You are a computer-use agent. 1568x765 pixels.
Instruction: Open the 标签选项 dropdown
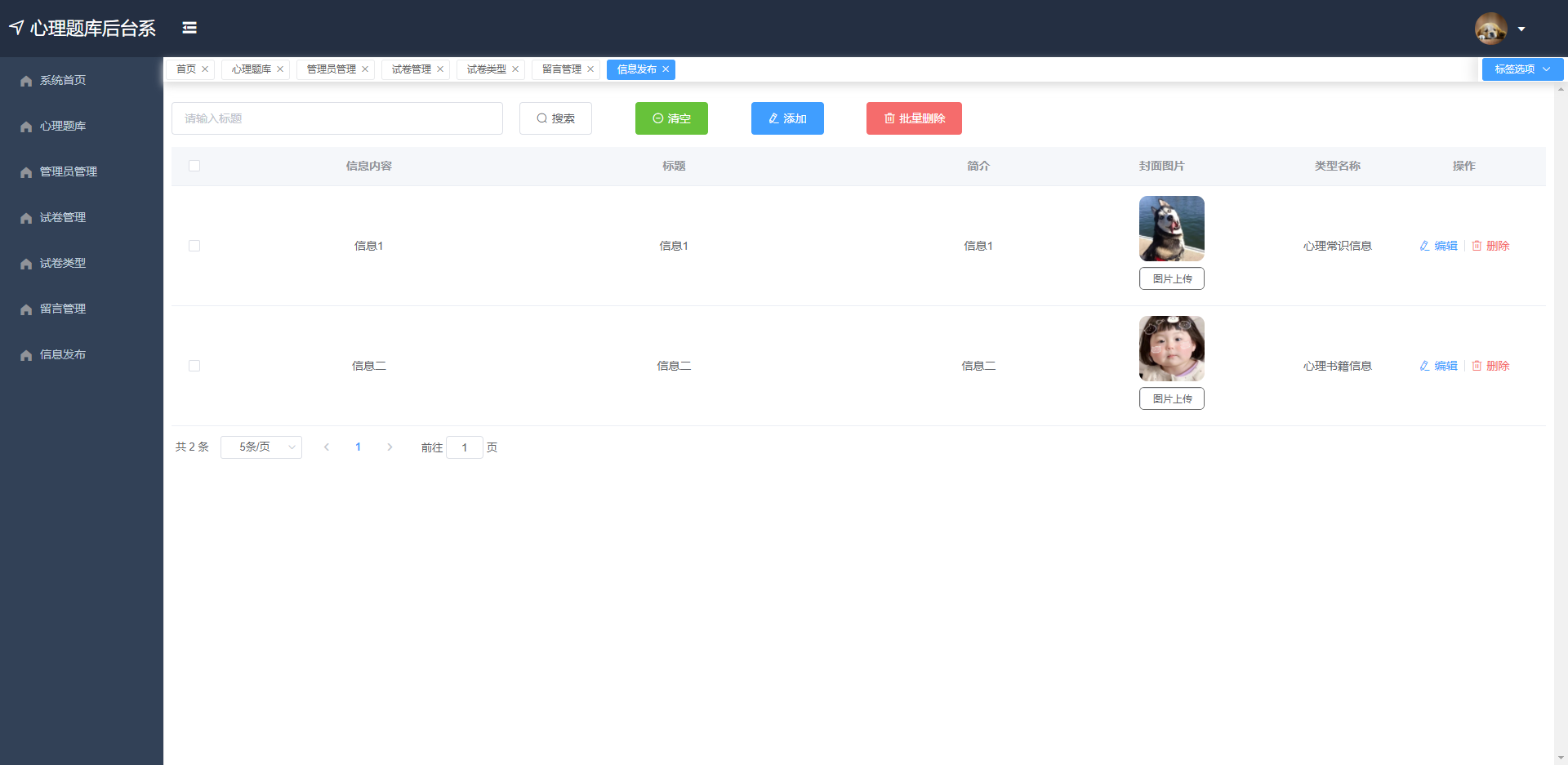point(1521,69)
